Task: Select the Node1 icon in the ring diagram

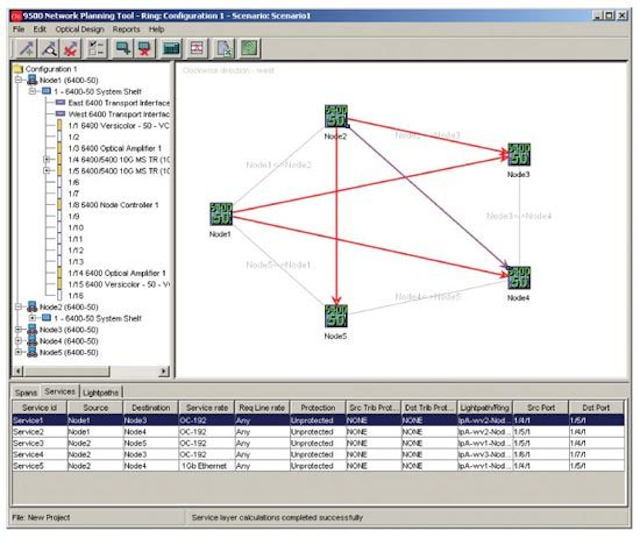Action: 221,214
